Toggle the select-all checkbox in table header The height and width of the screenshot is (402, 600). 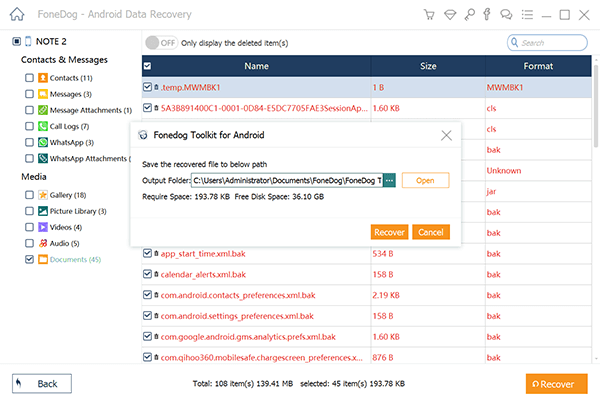147,66
